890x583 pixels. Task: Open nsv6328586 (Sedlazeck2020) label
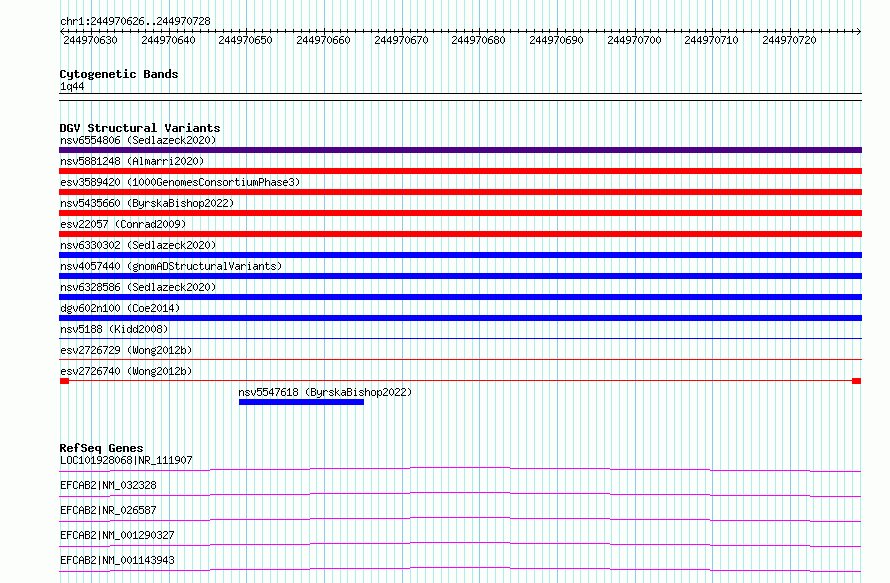tap(138, 287)
